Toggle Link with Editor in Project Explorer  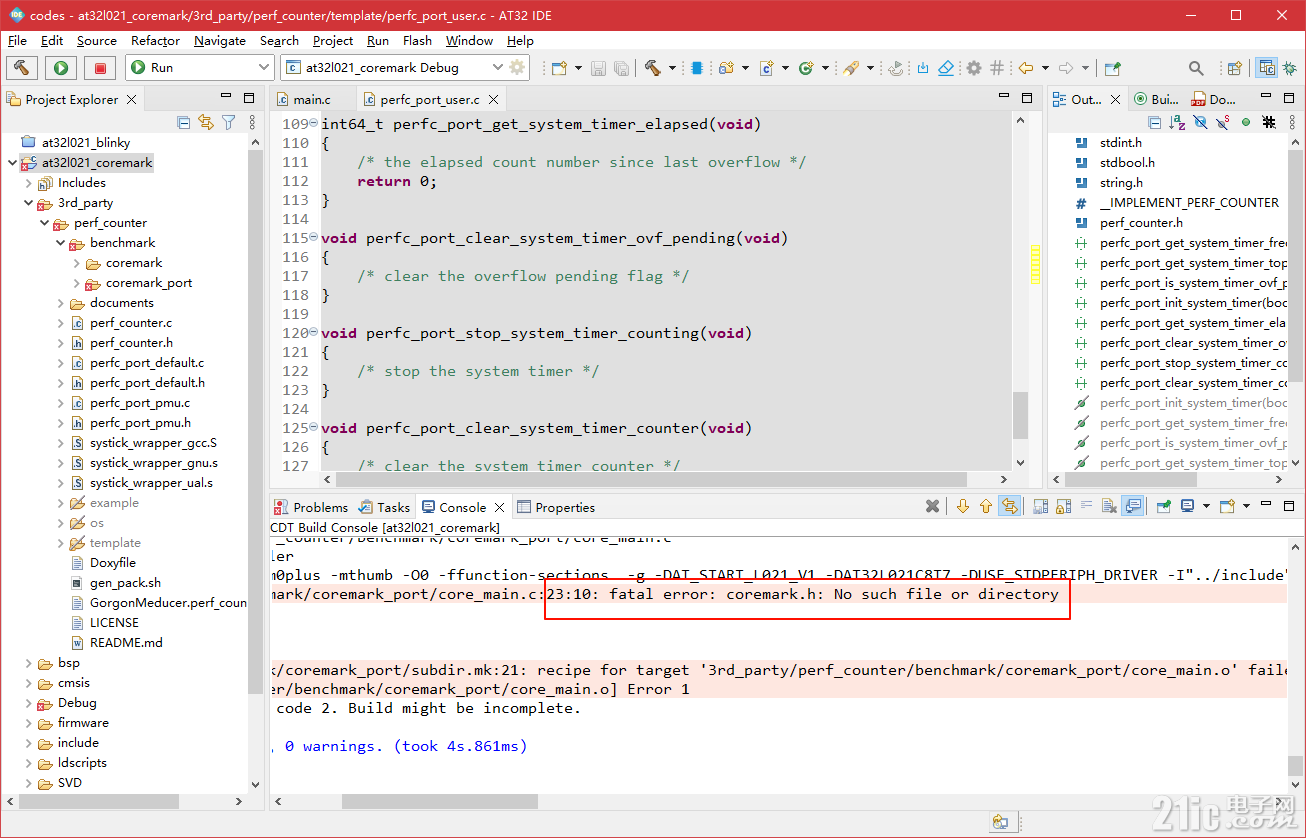pos(206,122)
